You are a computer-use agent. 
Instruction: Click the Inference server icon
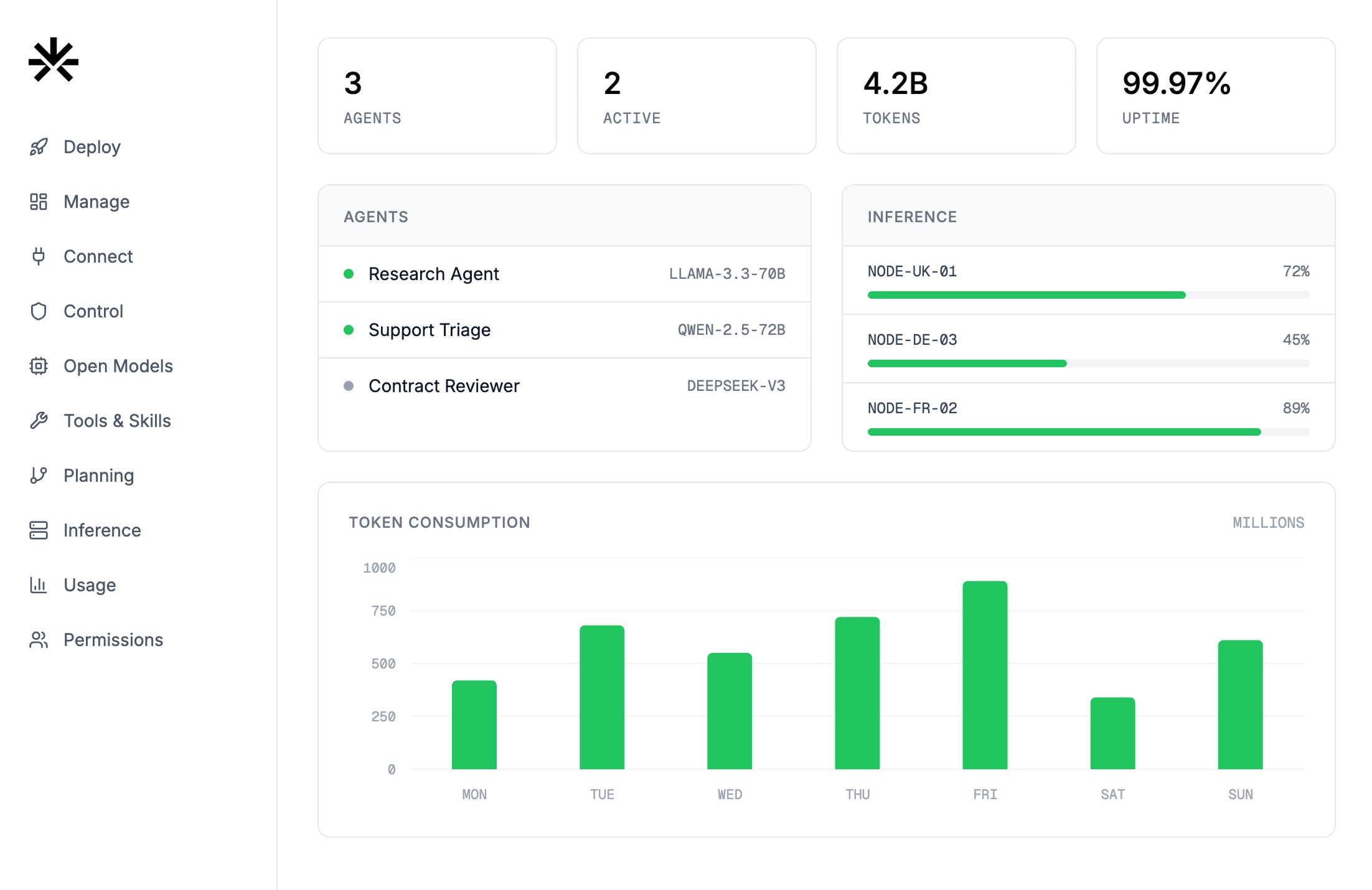click(39, 530)
